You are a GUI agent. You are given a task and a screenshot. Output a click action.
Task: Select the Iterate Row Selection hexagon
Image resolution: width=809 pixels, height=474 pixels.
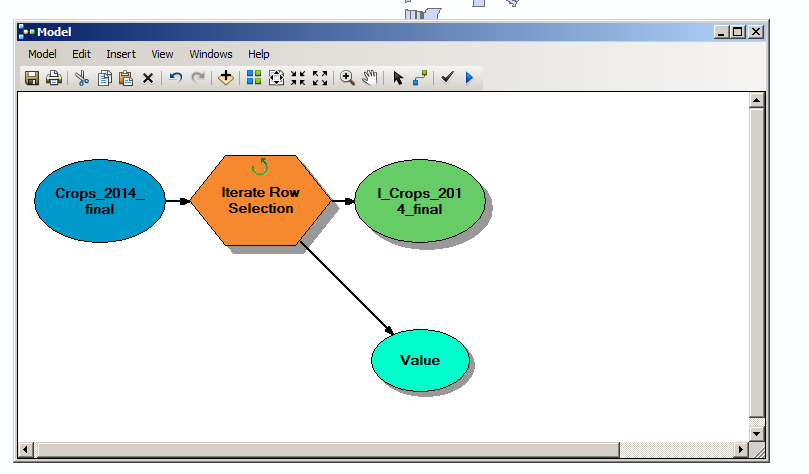pos(261,201)
